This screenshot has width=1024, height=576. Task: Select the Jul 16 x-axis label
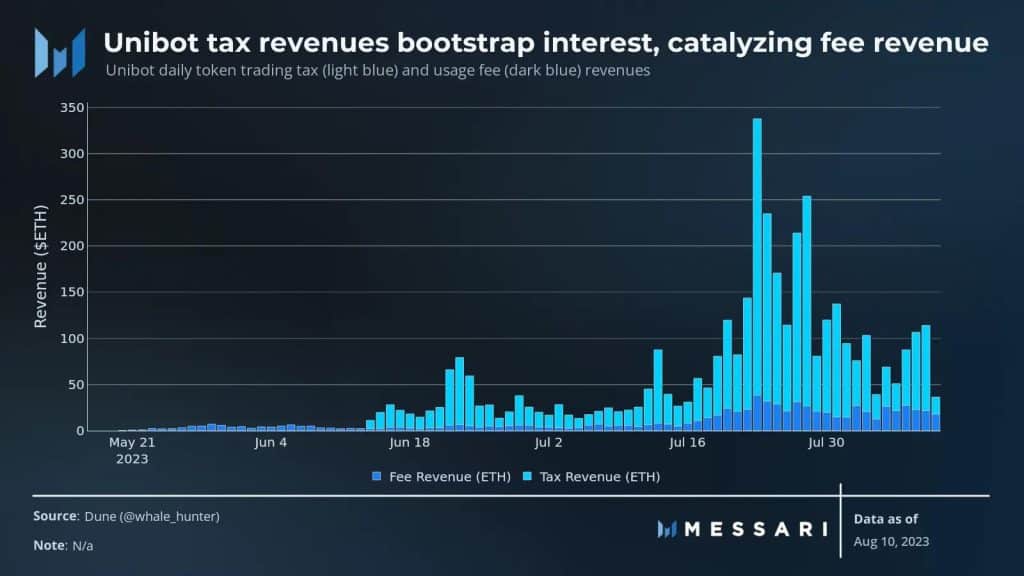coord(687,442)
